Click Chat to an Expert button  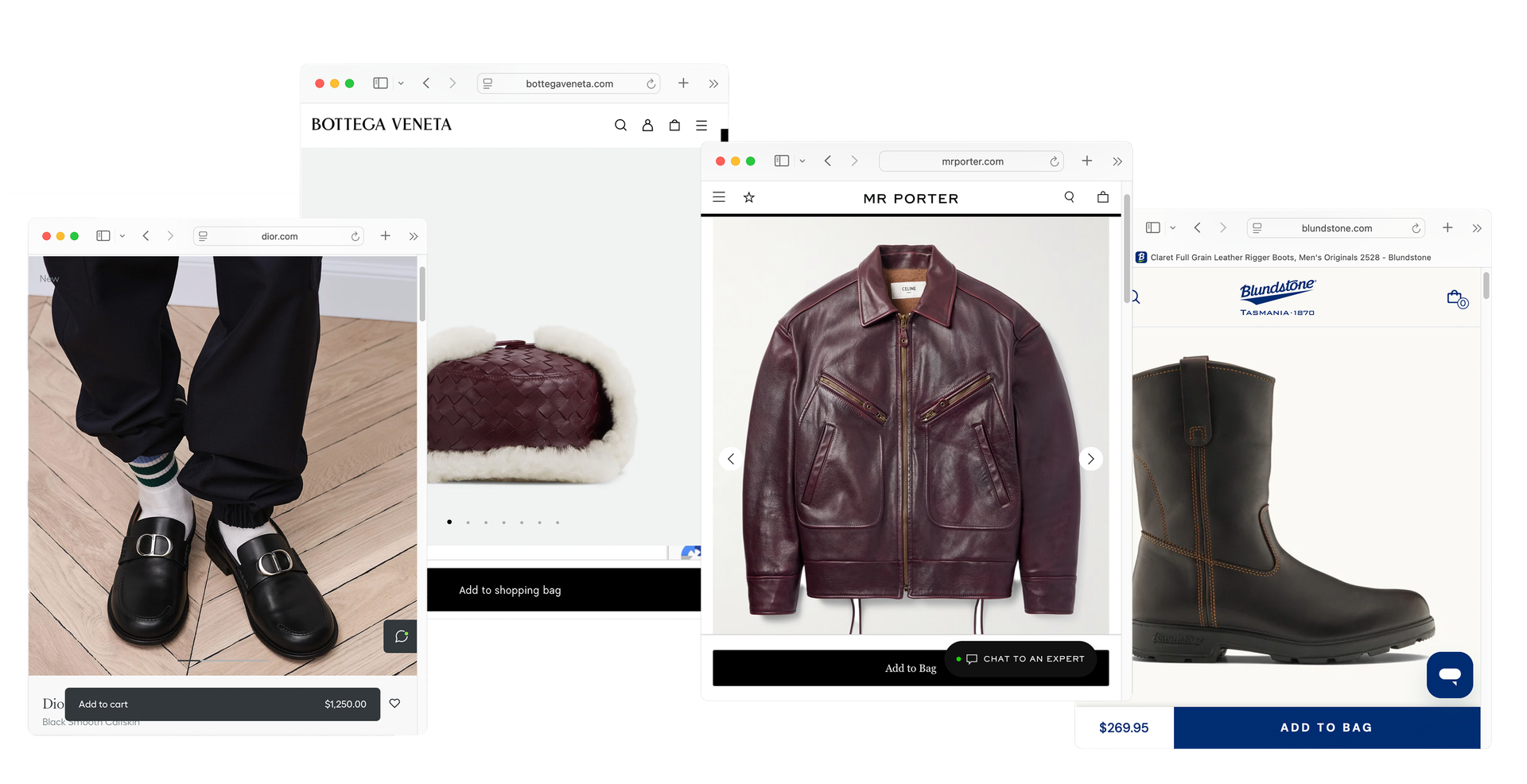(x=1025, y=659)
